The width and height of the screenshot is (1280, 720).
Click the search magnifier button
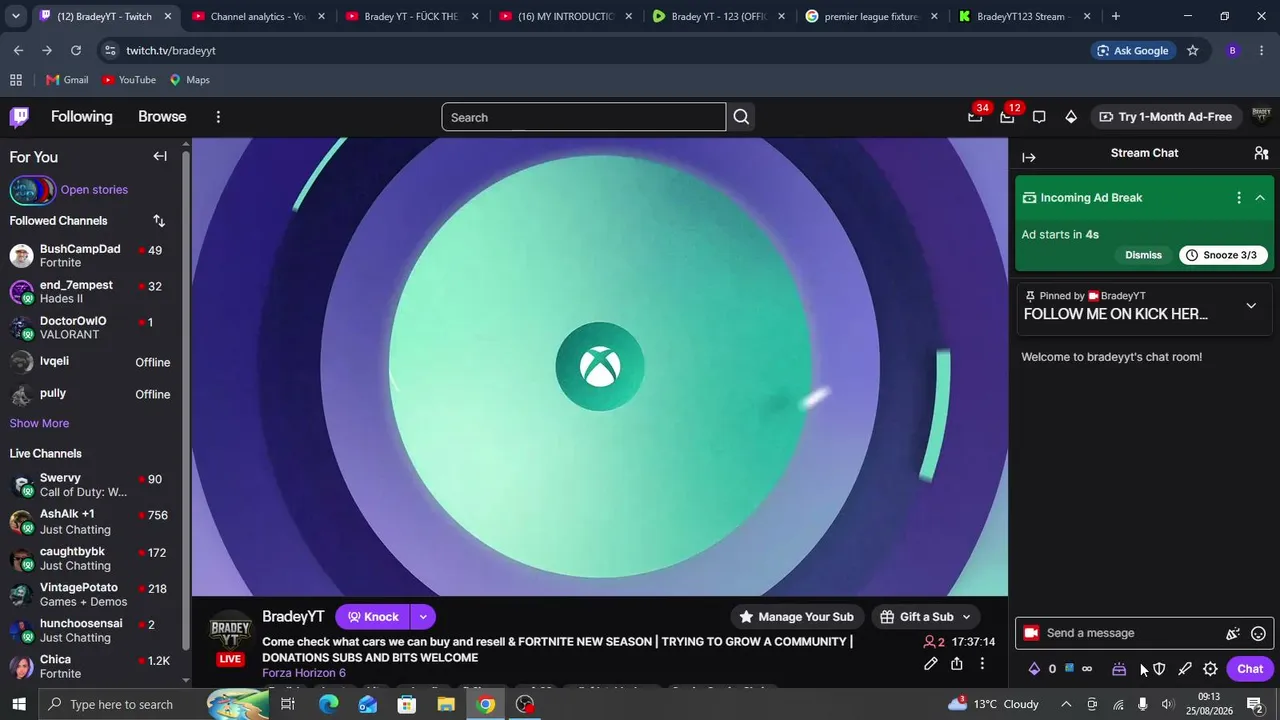pyautogui.click(x=741, y=117)
